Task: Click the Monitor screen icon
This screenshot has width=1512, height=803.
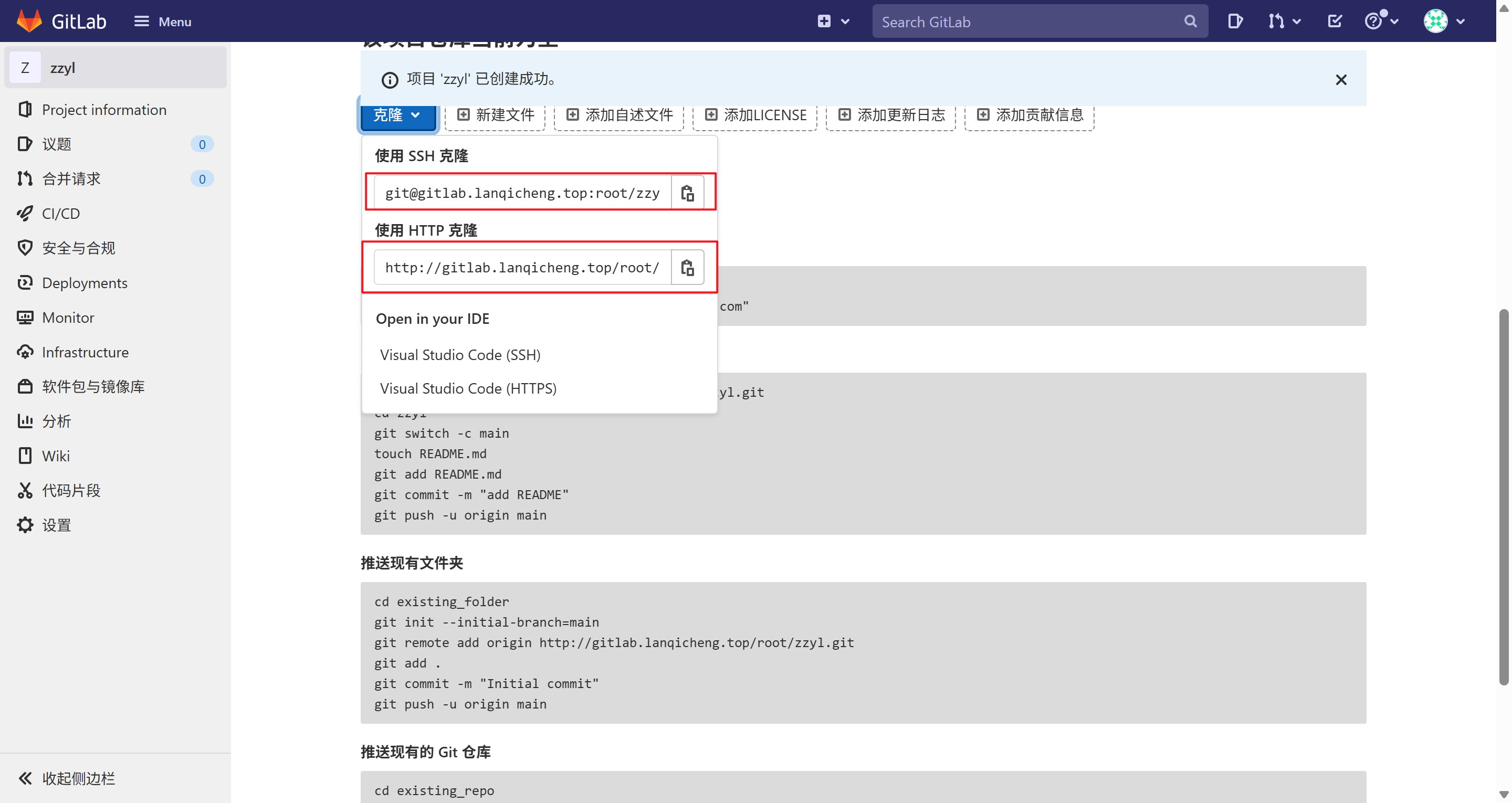Action: click(x=25, y=318)
